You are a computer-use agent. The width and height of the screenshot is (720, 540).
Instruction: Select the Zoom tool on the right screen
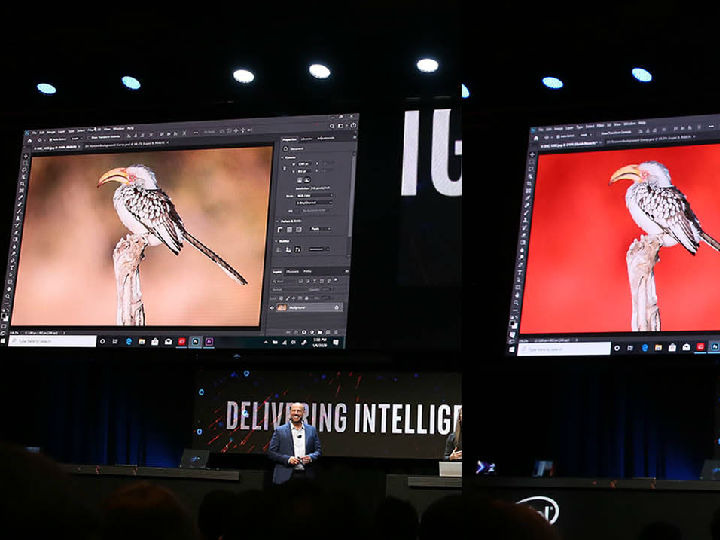click(x=516, y=303)
